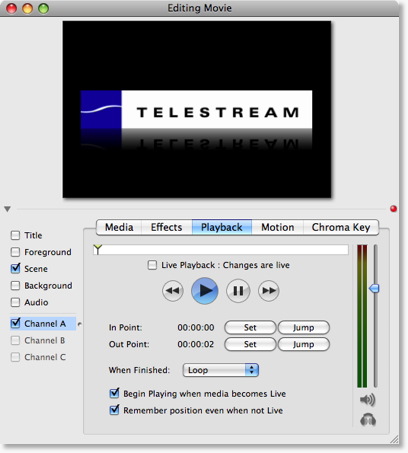Image resolution: width=408 pixels, height=453 pixels.
Task: Click the volume slider handle
Action: point(374,288)
